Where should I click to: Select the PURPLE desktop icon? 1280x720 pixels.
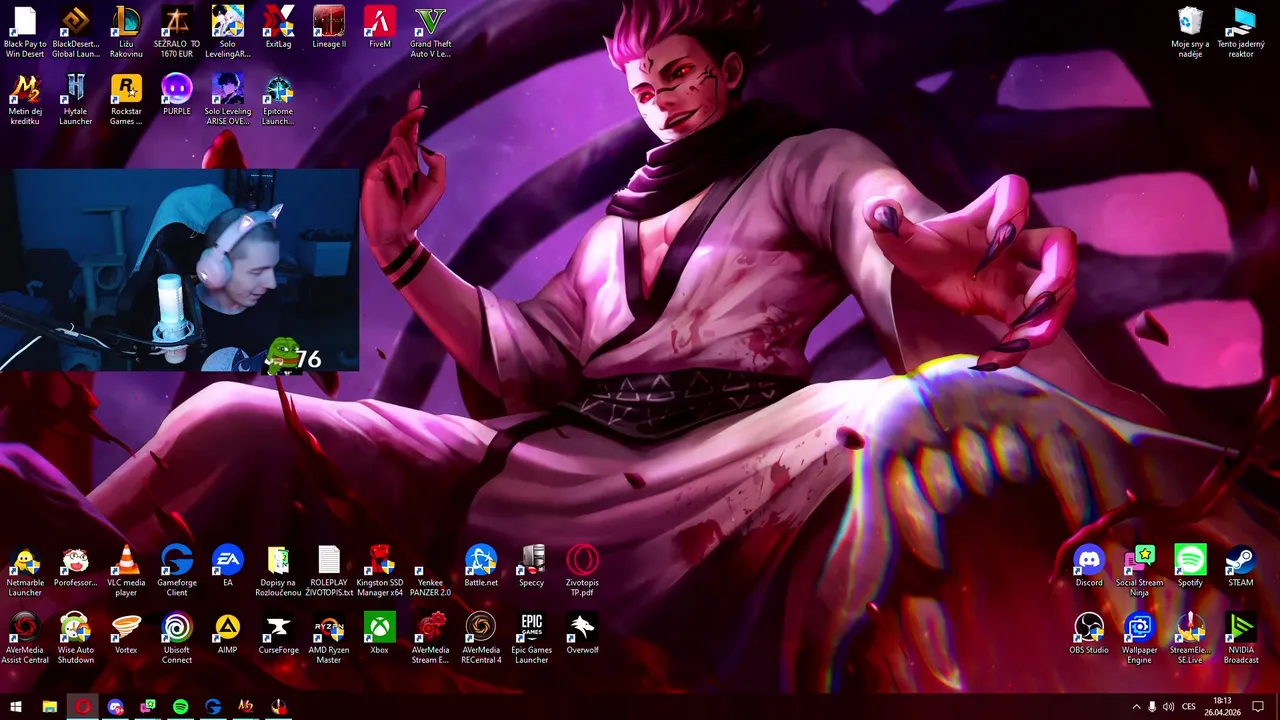177,95
